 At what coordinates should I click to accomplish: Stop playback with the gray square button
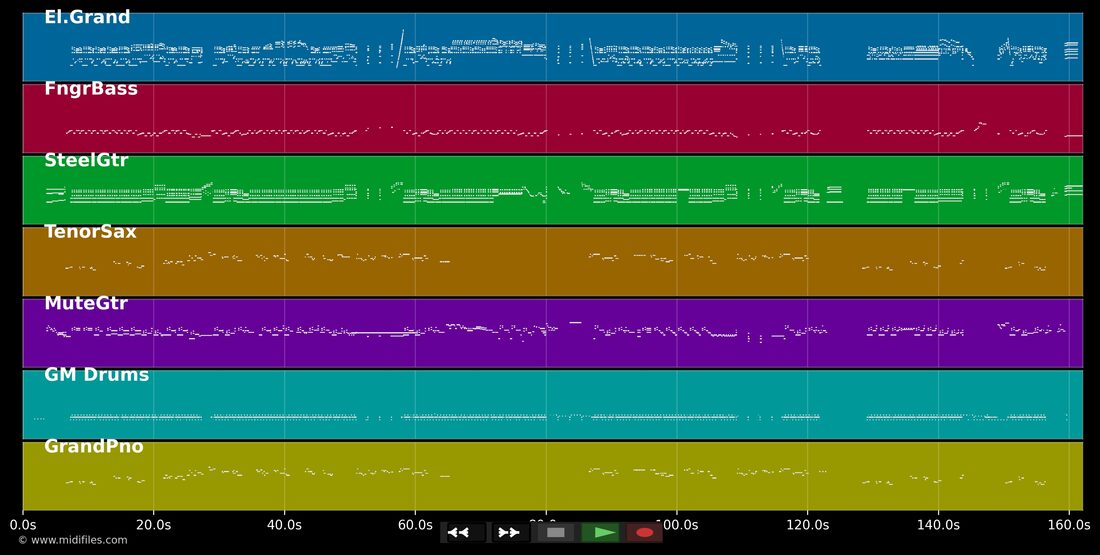tap(556, 533)
